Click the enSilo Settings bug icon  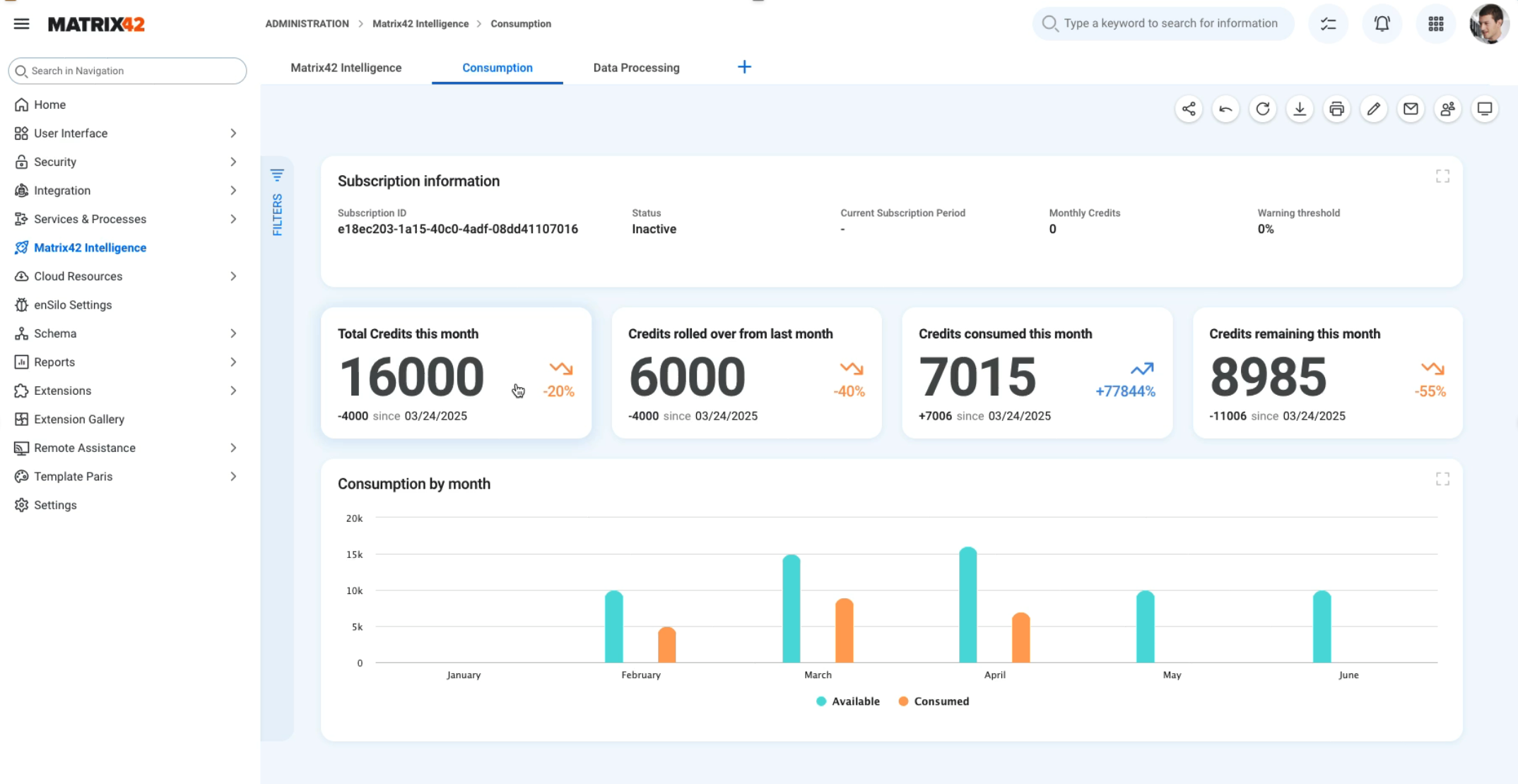pos(22,305)
